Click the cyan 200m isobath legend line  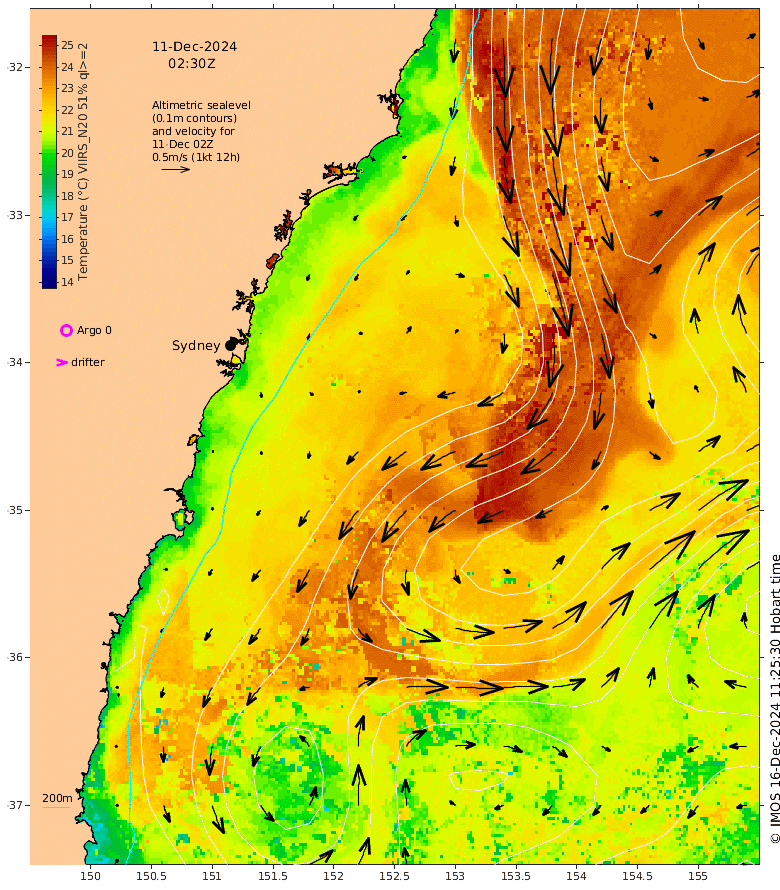[x=56, y=807]
